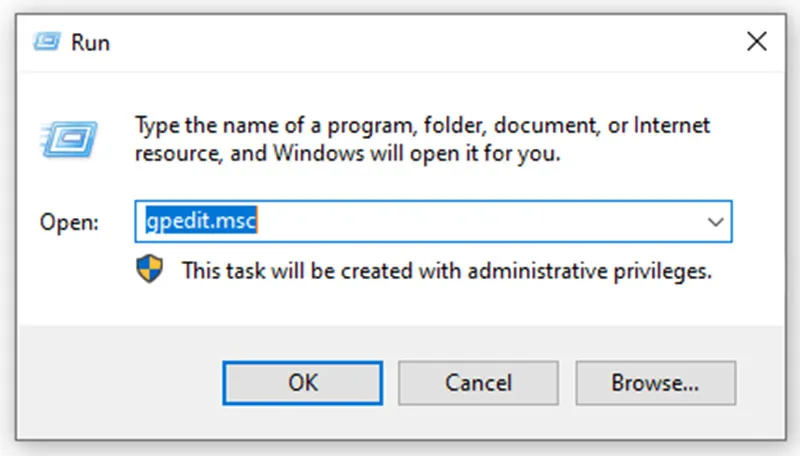800x456 pixels.
Task: Click the small Run icon in title bar
Action: tap(47, 41)
